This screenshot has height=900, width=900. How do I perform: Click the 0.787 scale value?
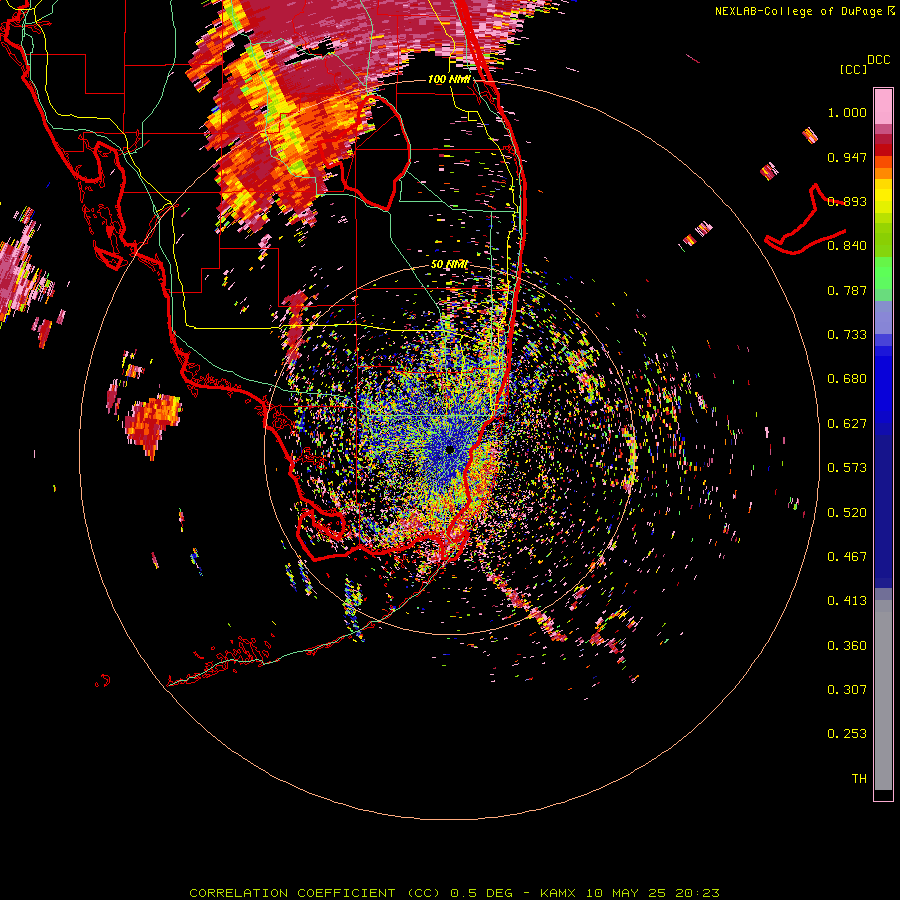[x=847, y=290]
